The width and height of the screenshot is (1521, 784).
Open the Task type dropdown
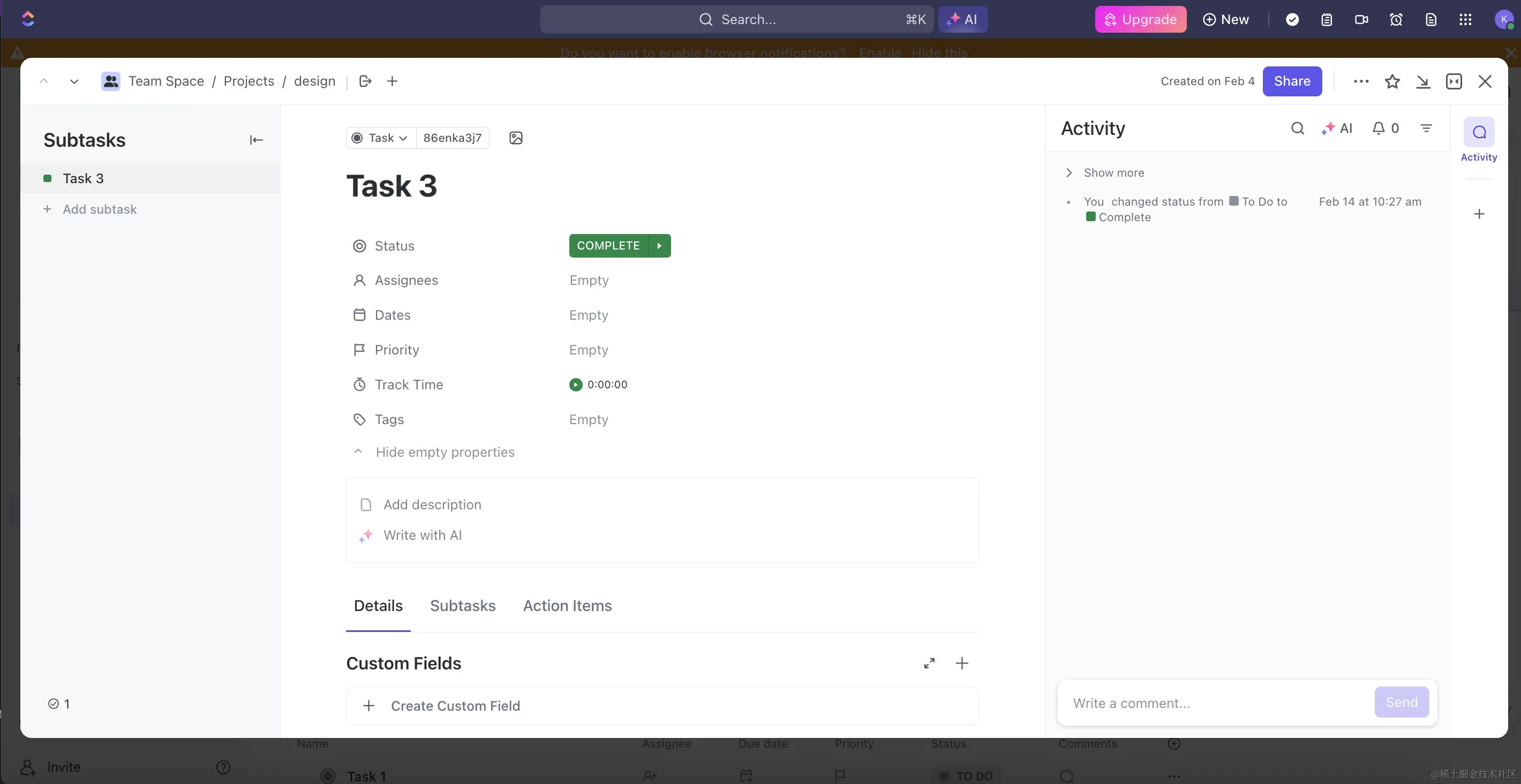pyautogui.click(x=381, y=138)
